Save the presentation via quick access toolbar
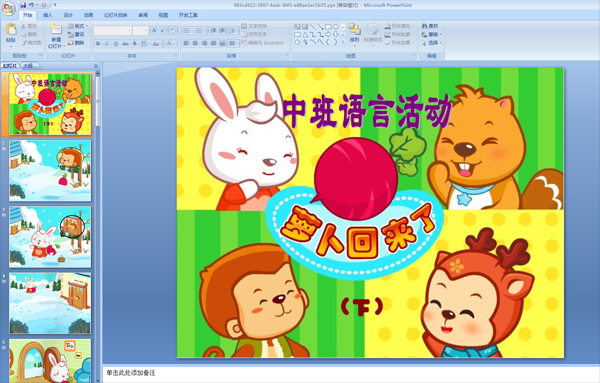The height and width of the screenshot is (383, 600). 23,5
